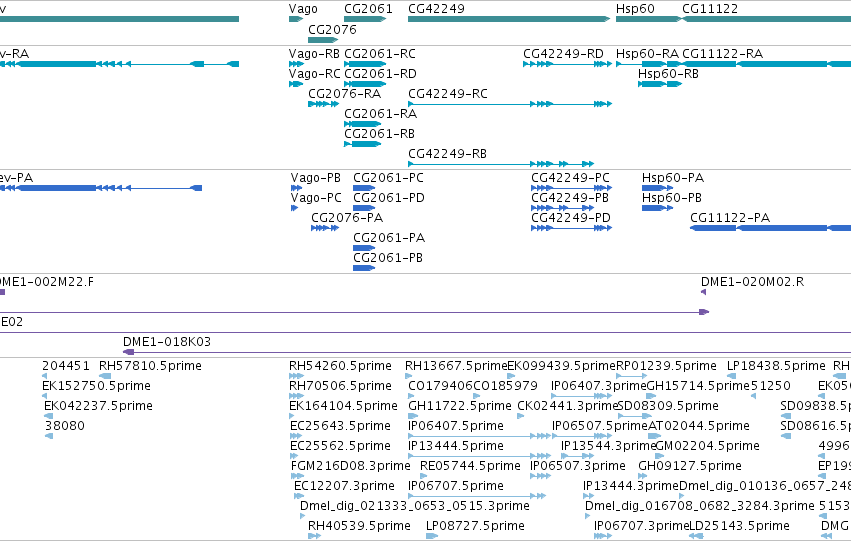851x541 pixels.
Task: Click EST EK164104.5prime
Action: click(344, 406)
